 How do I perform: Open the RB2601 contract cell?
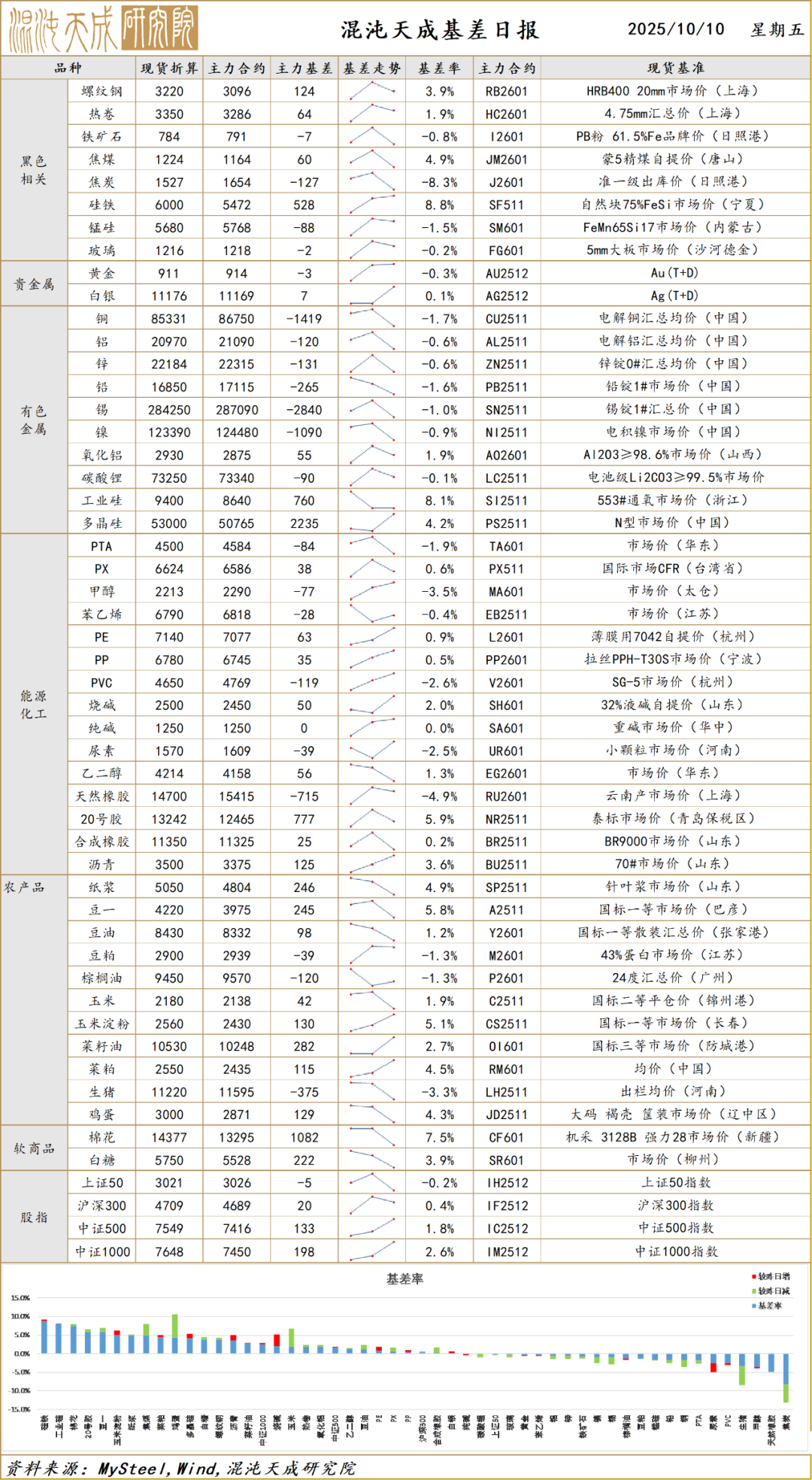[507, 91]
